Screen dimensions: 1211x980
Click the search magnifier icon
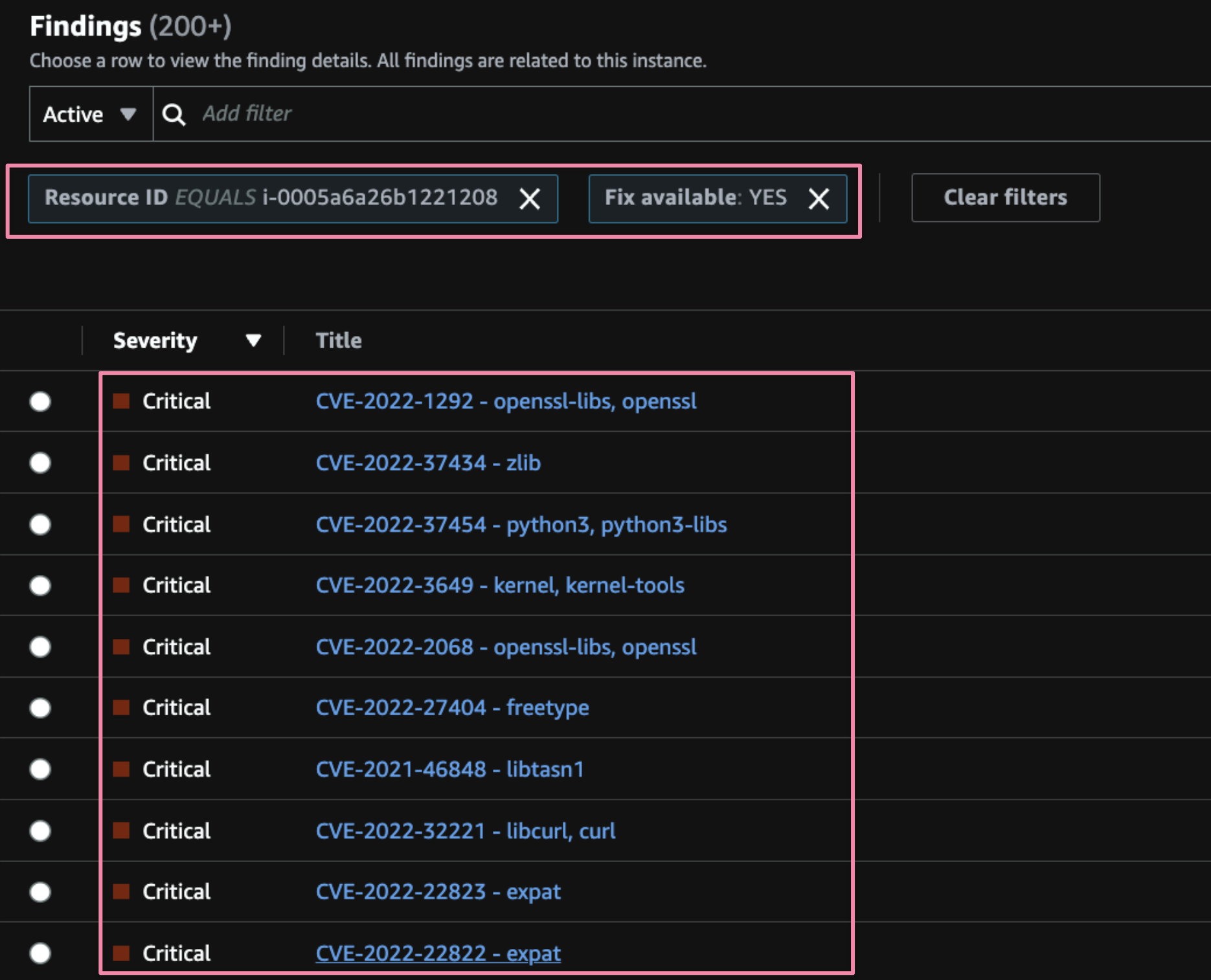coord(174,115)
